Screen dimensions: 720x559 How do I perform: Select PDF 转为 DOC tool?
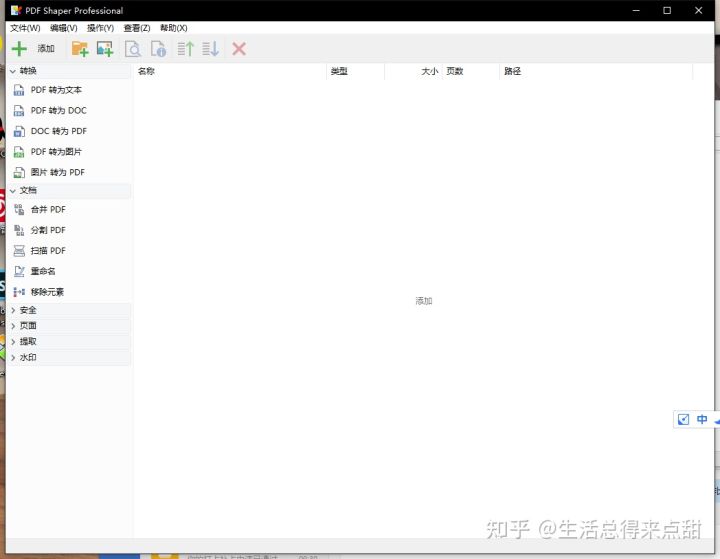(x=58, y=111)
